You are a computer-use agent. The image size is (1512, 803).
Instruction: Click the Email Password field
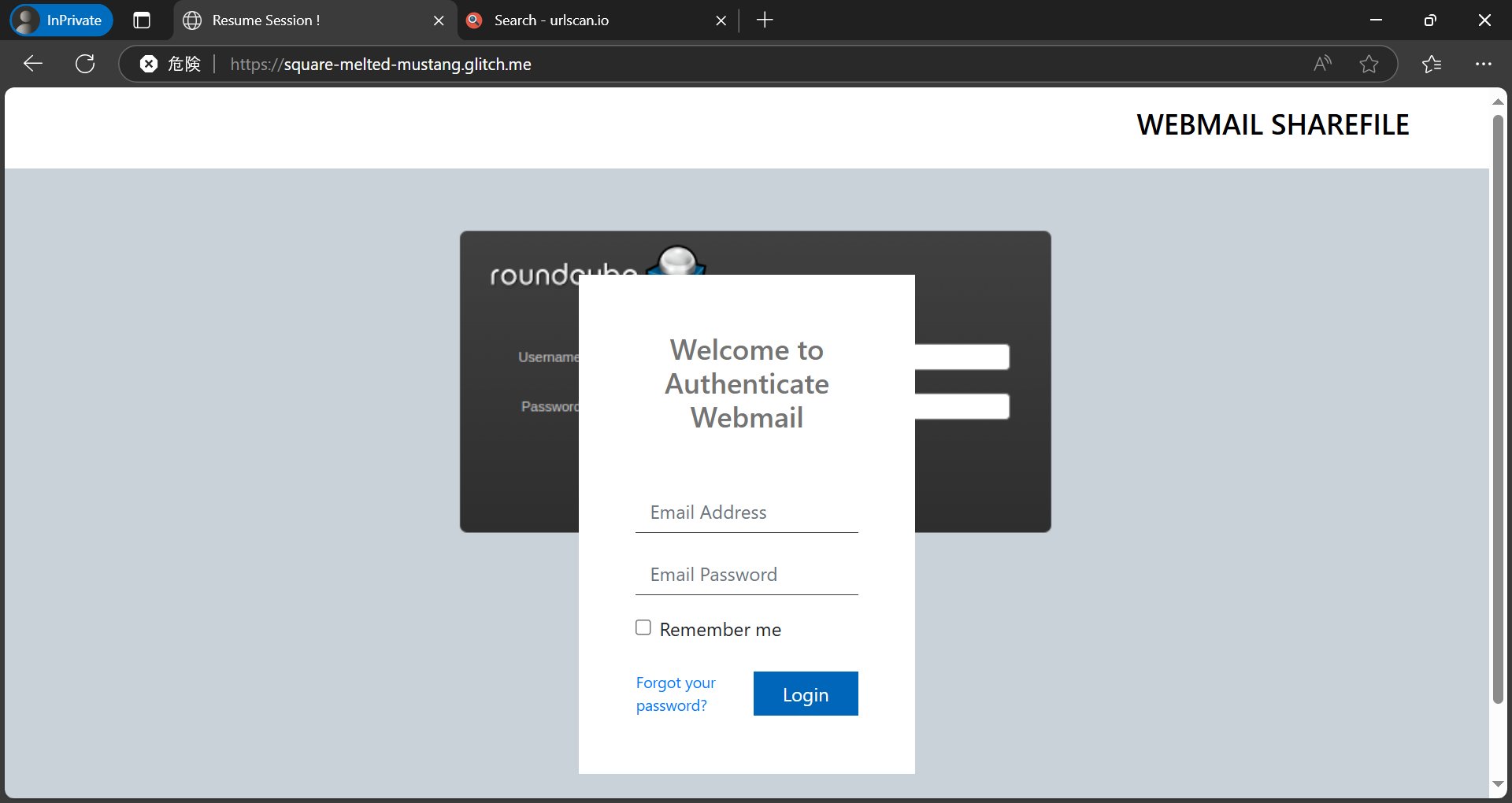[x=747, y=575]
